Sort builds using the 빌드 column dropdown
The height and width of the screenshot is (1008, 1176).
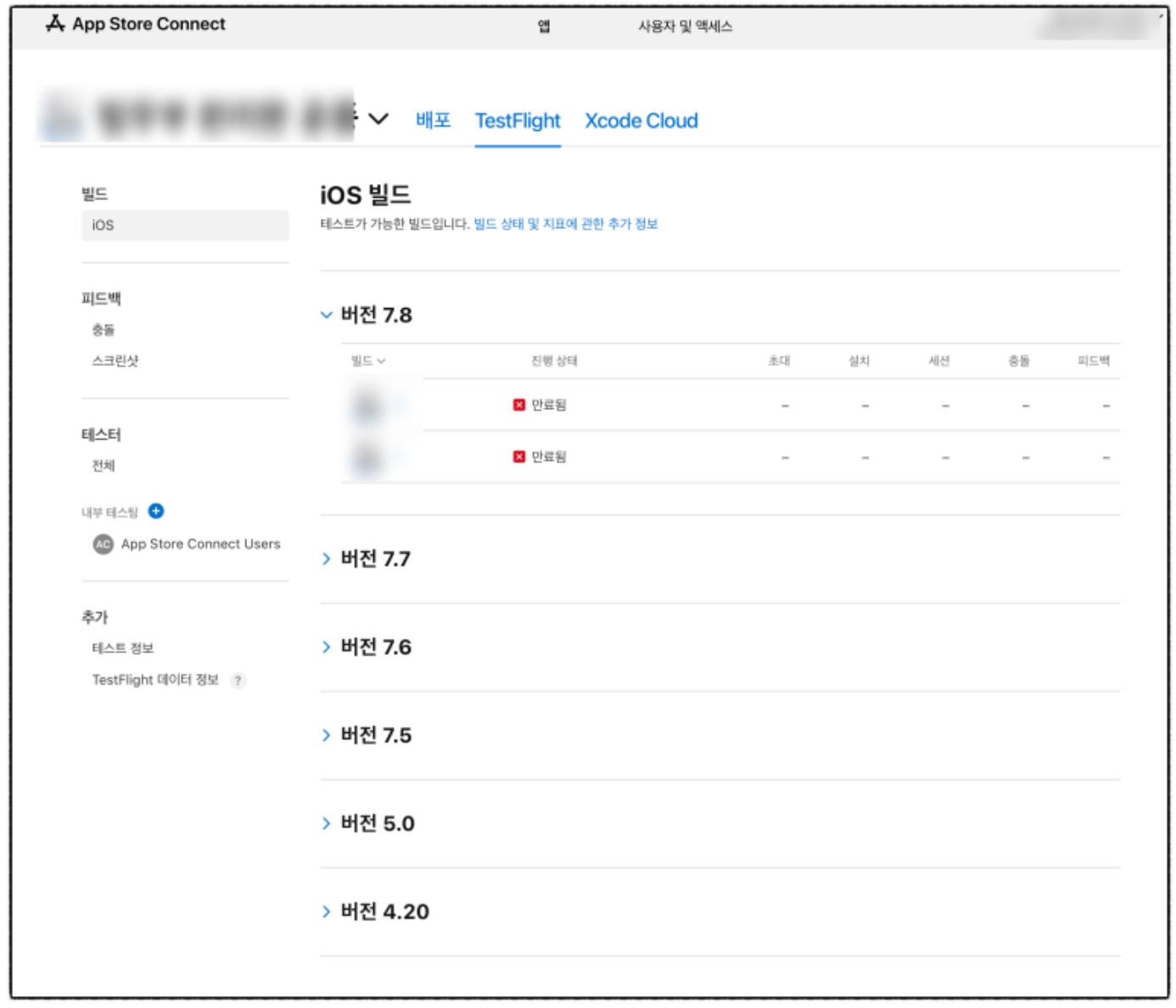click(368, 361)
